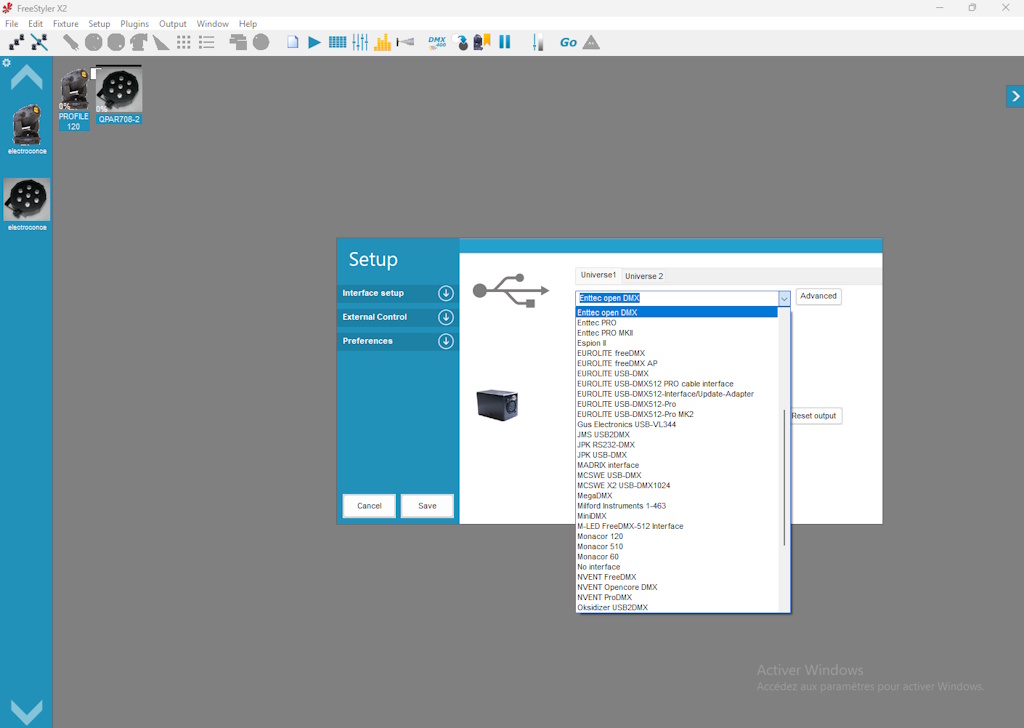The width and height of the screenshot is (1024, 728).
Task: Switch to the Universe 2 tab
Action: (x=644, y=276)
